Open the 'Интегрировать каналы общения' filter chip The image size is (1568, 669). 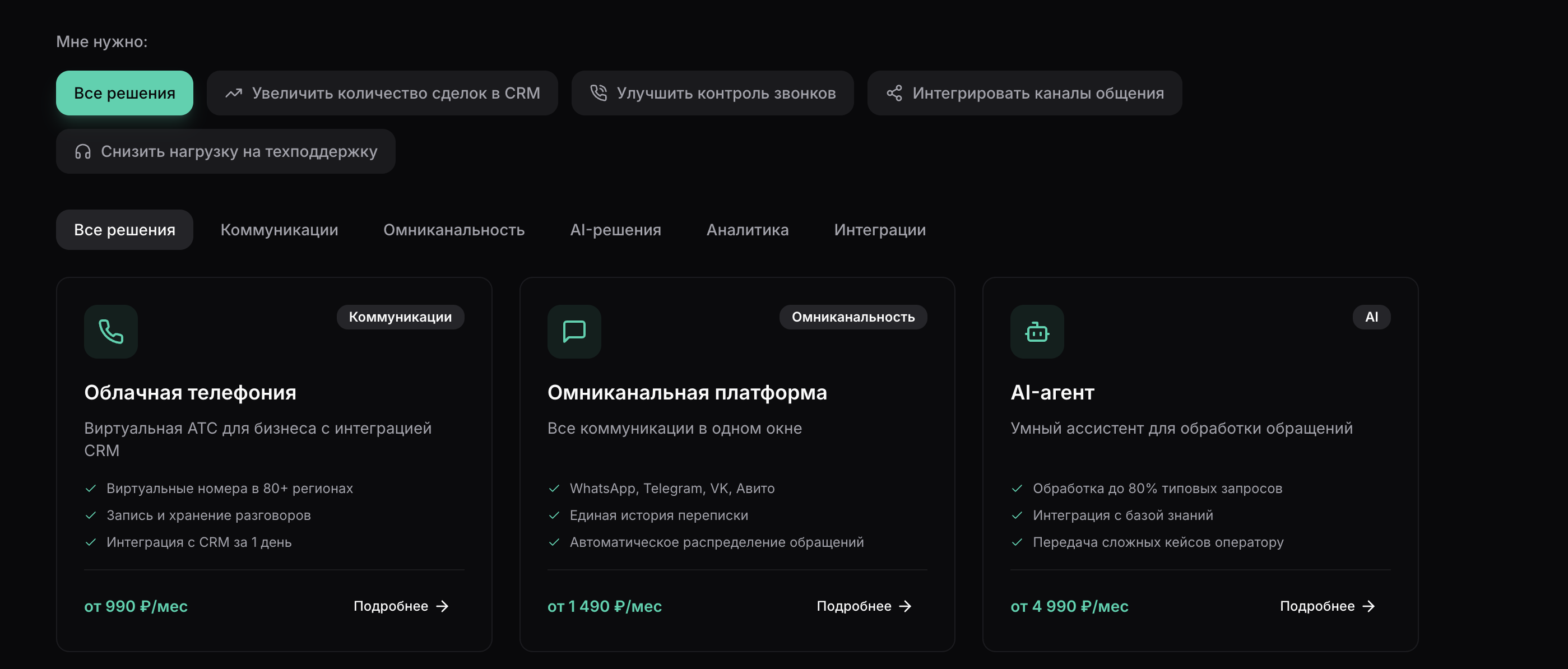1025,92
